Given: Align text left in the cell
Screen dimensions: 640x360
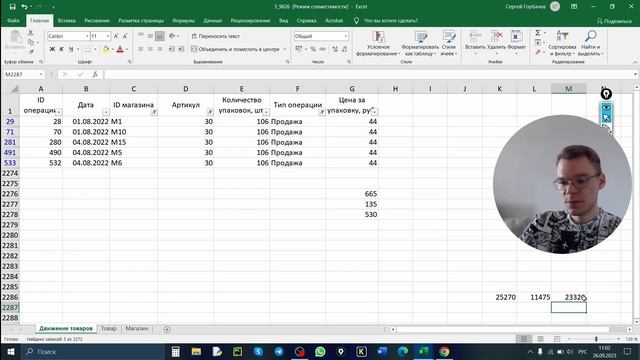Looking at the screenshot, I should 141,49.
